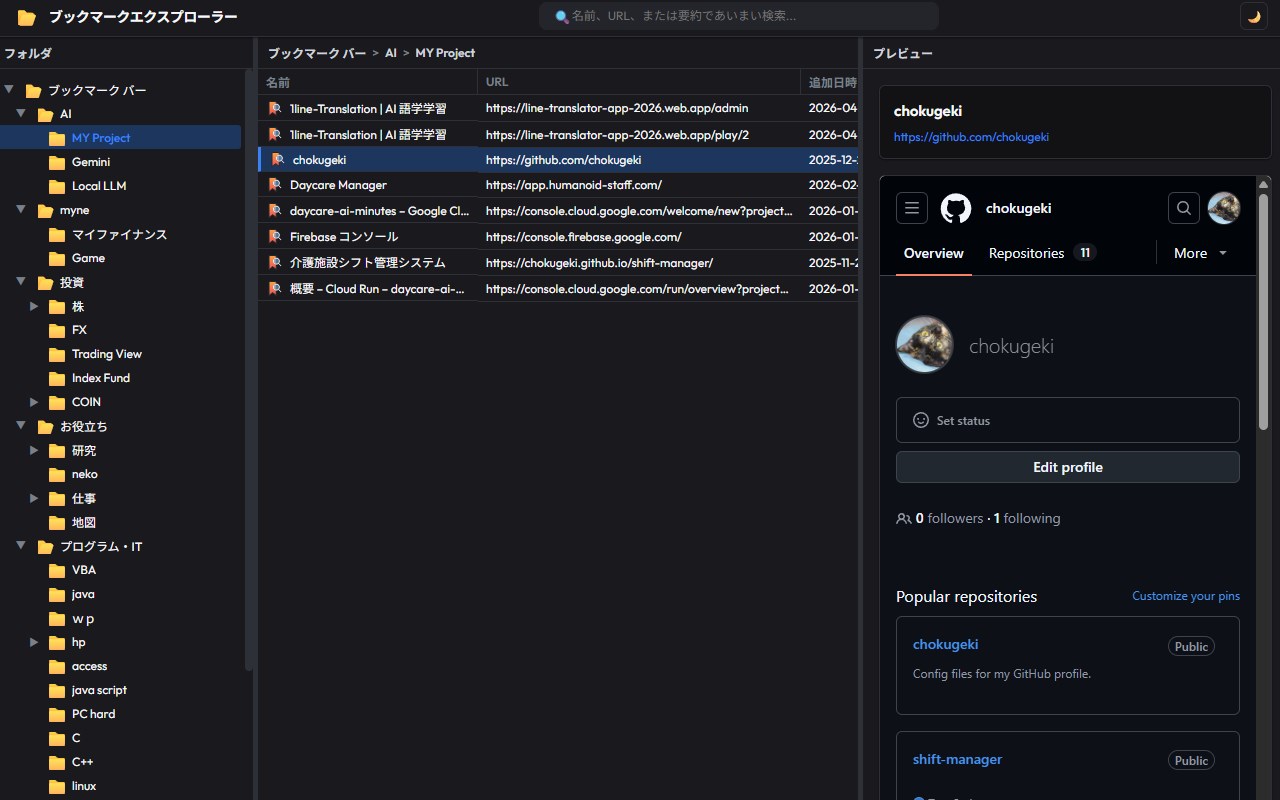Image resolution: width=1280 pixels, height=800 pixels.
Task: Go to ブックマーク バー in the breadcrumb
Action: pyautogui.click(x=317, y=52)
